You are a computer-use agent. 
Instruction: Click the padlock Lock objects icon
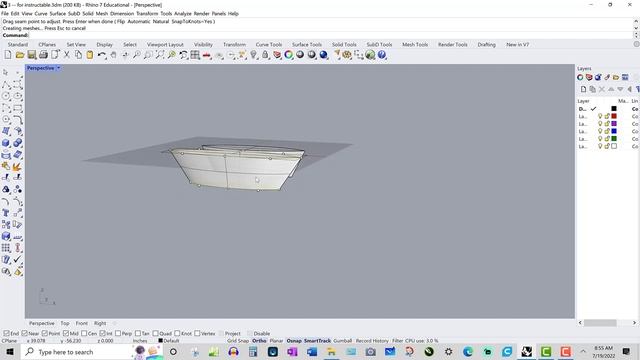265,55
